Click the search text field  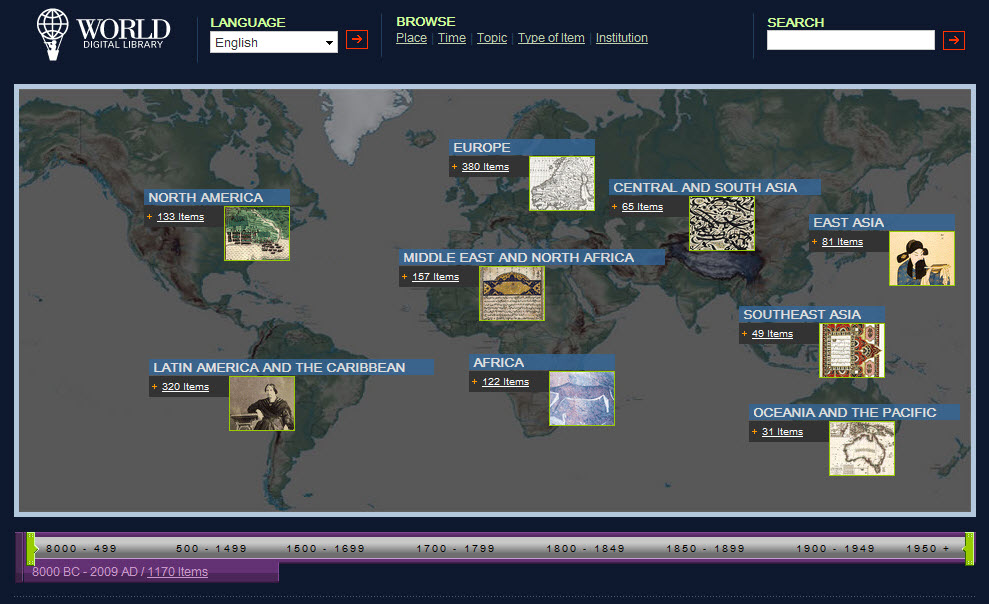point(850,40)
